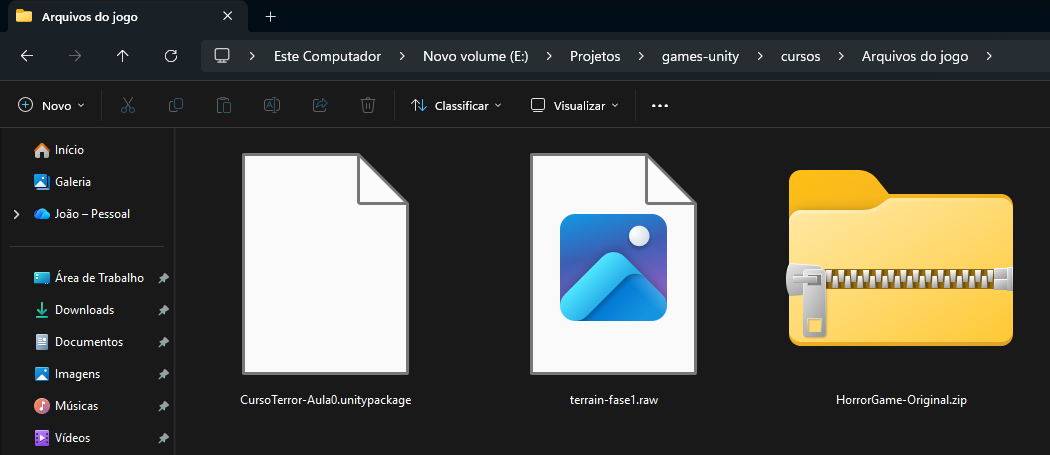Select the Arquivos do jogo tab
The image size is (1050, 455).
tap(127, 17)
